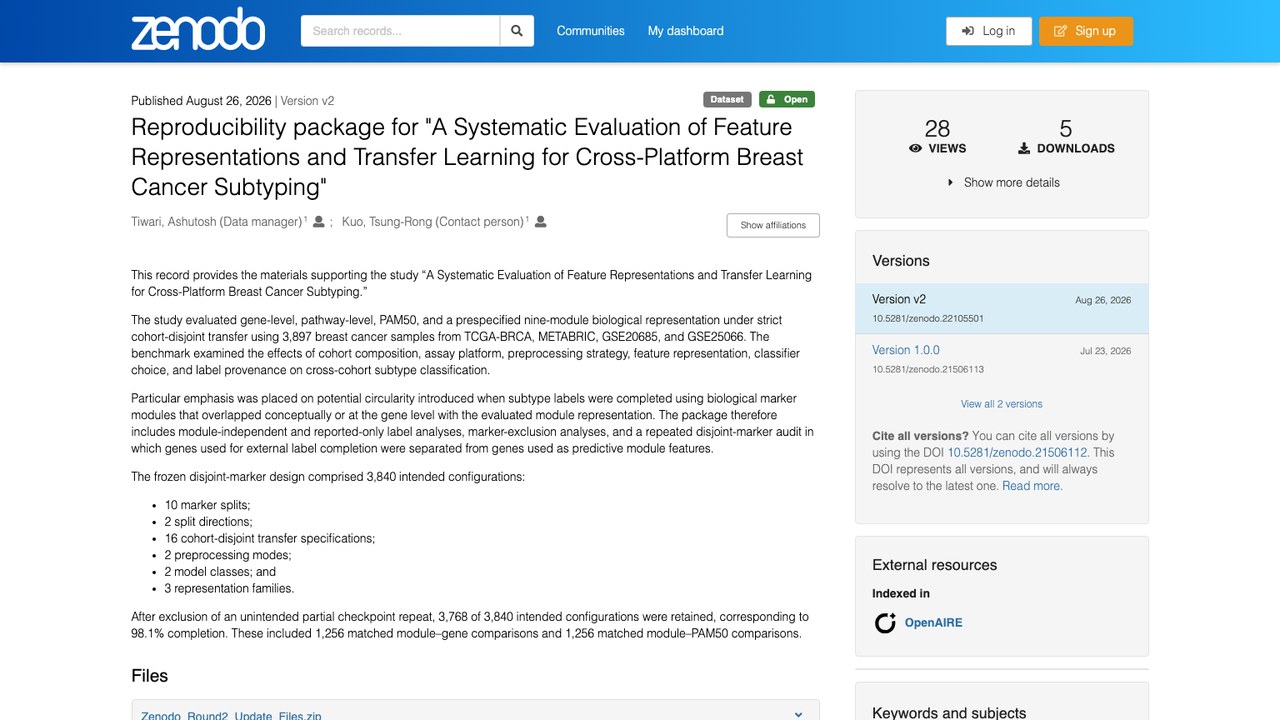Viewport: 1280px width, 720px height.
Task: Click the version DOI 10.5281/zenodo.21506113
Action: [x=928, y=369]
